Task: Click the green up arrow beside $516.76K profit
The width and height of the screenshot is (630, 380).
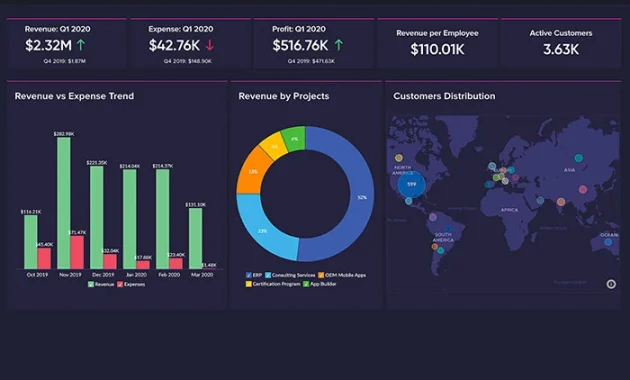Action: click(x=339, y=45)
